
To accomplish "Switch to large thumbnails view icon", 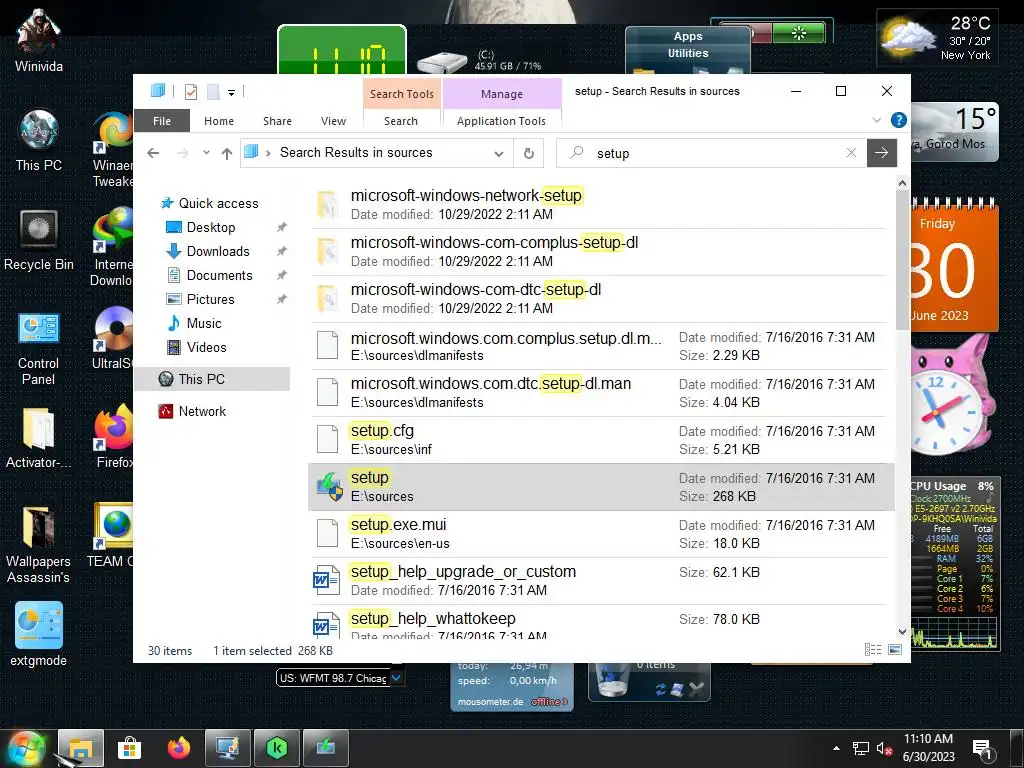I will click(x=895, y=650).
